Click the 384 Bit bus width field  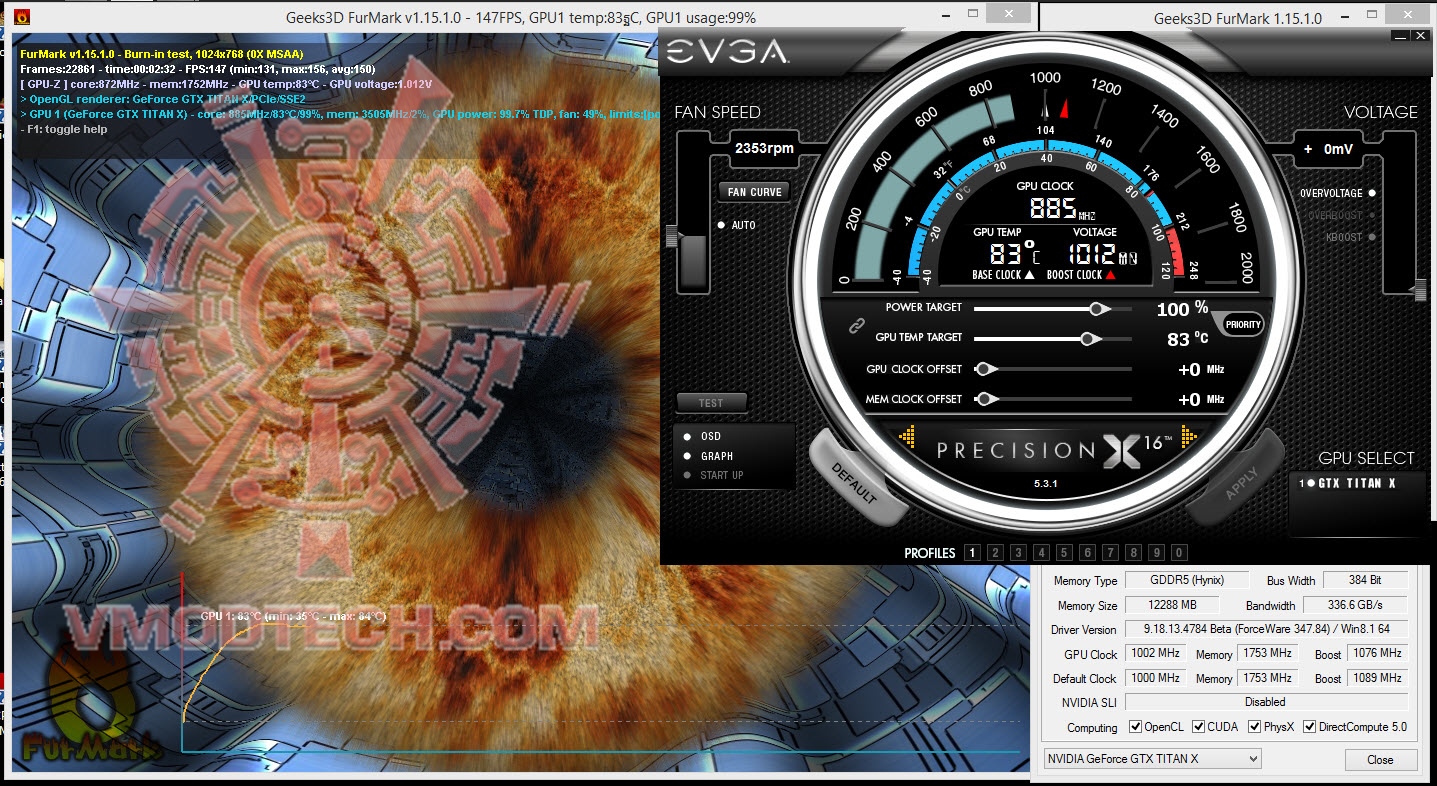(x=1365, y=580)
